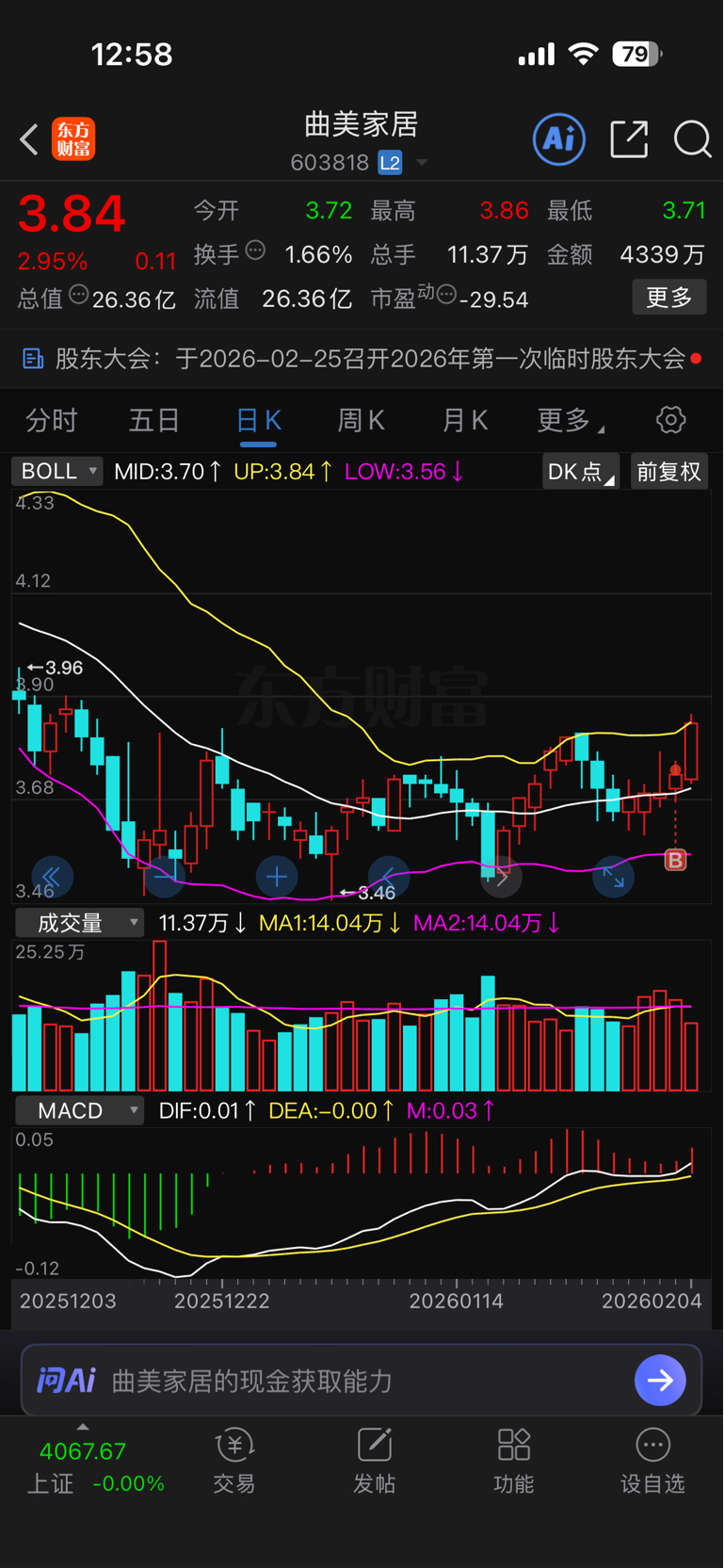This screenshot has width=724, height=1568.
Task: Tap the DEA:-0.00 value
Action: [x=330, y=1110]
